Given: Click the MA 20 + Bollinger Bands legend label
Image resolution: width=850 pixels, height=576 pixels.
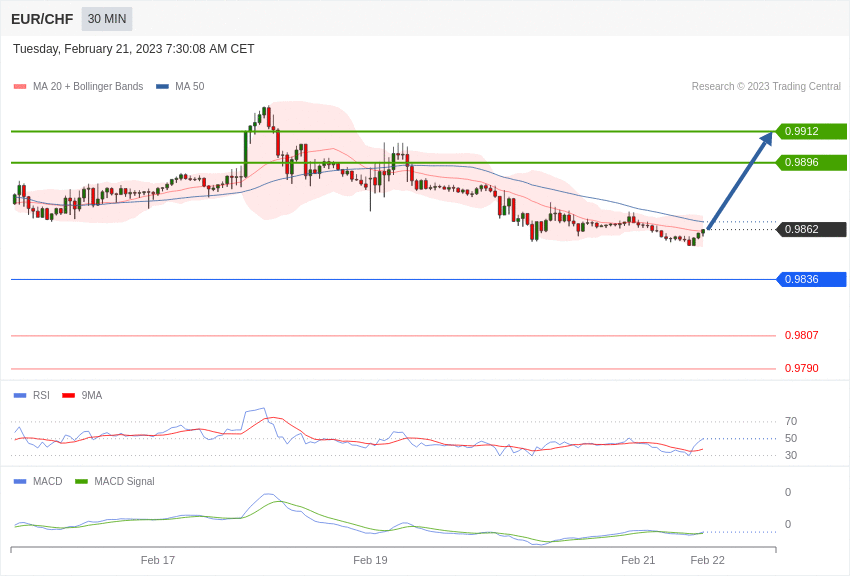Looking at the screenshot, I should [88, 87].
